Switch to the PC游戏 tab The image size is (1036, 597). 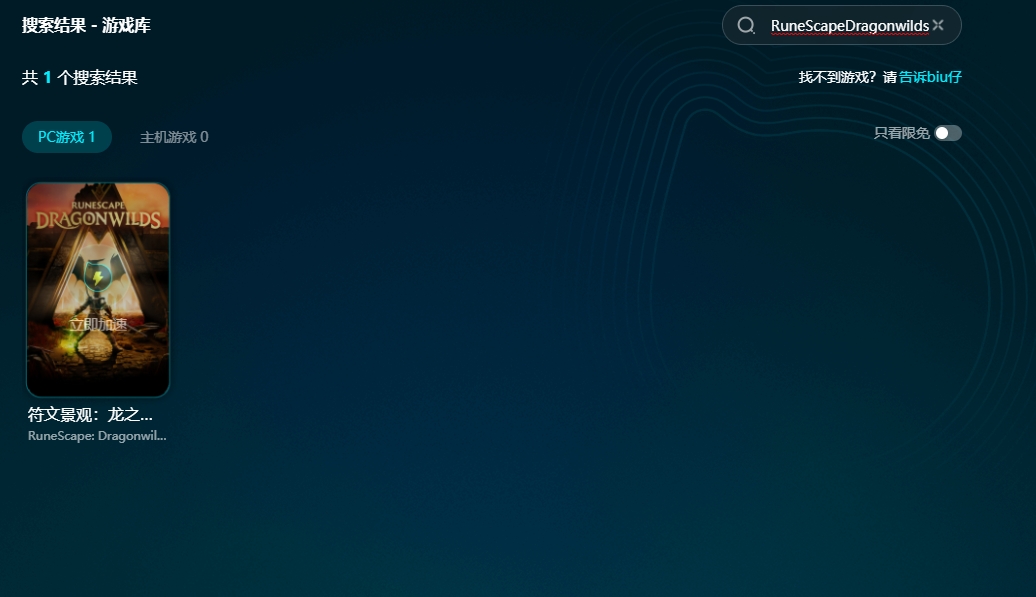[67, 137]
